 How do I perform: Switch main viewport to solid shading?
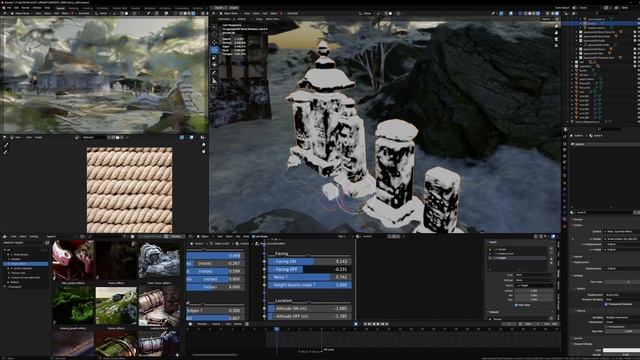pos(530,13)
